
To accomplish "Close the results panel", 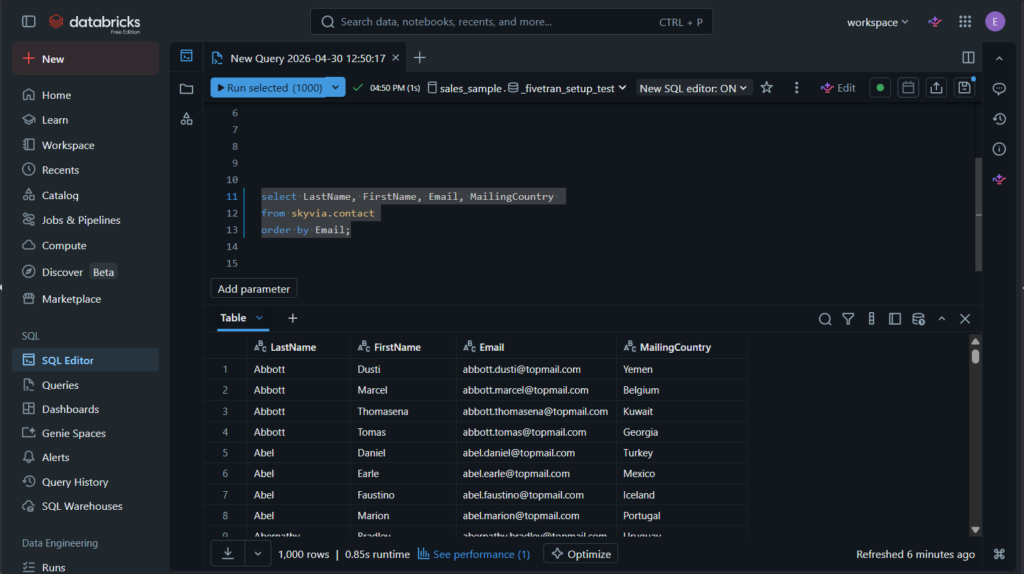I will (965, 319).
